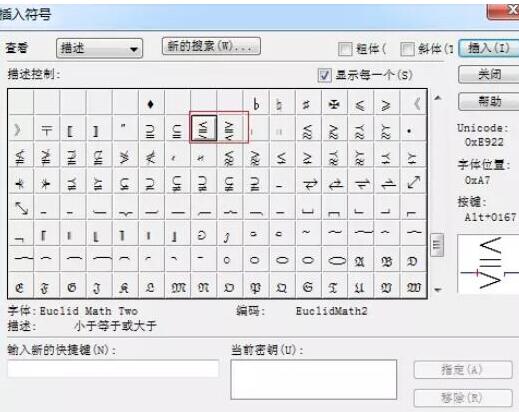This screenshot has width=519, height=412.
Task: Click the description text 小于等于或大于
Action: coord(115,326)
